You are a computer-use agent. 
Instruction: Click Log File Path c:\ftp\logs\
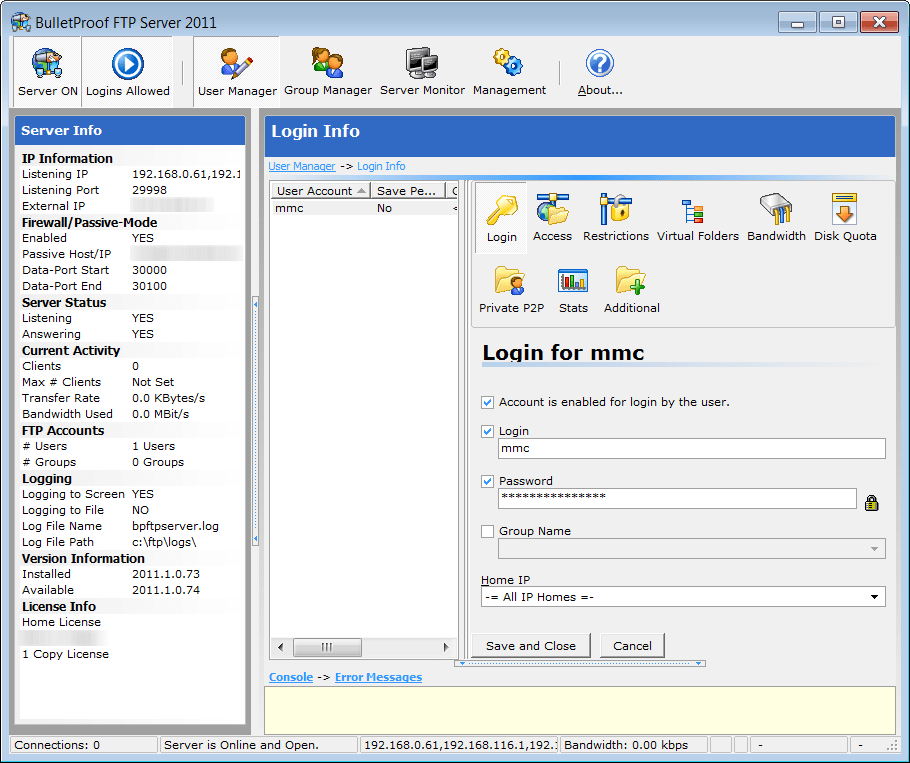tap(164, 542)
